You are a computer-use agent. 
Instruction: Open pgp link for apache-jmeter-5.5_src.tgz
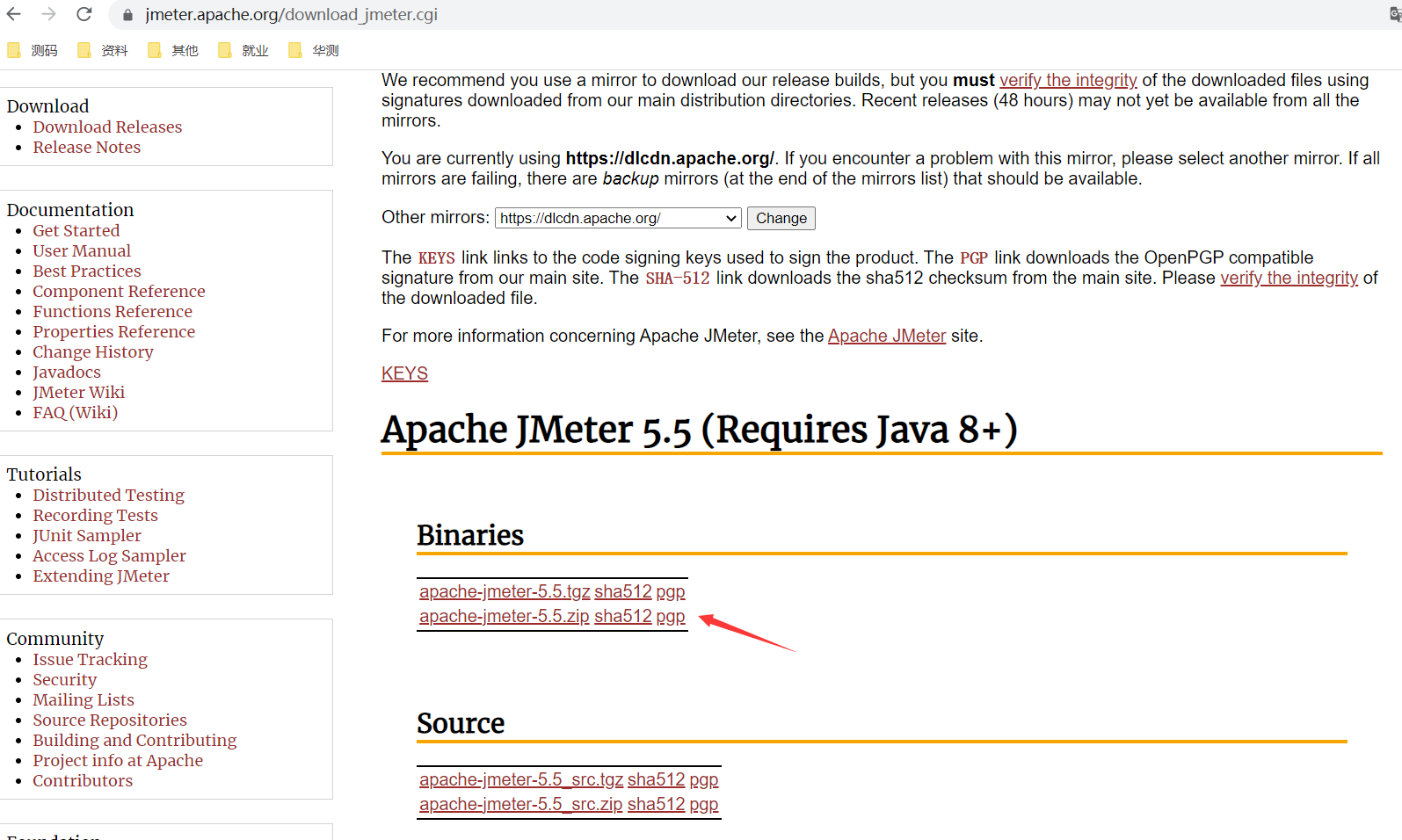tap(704, 780)
